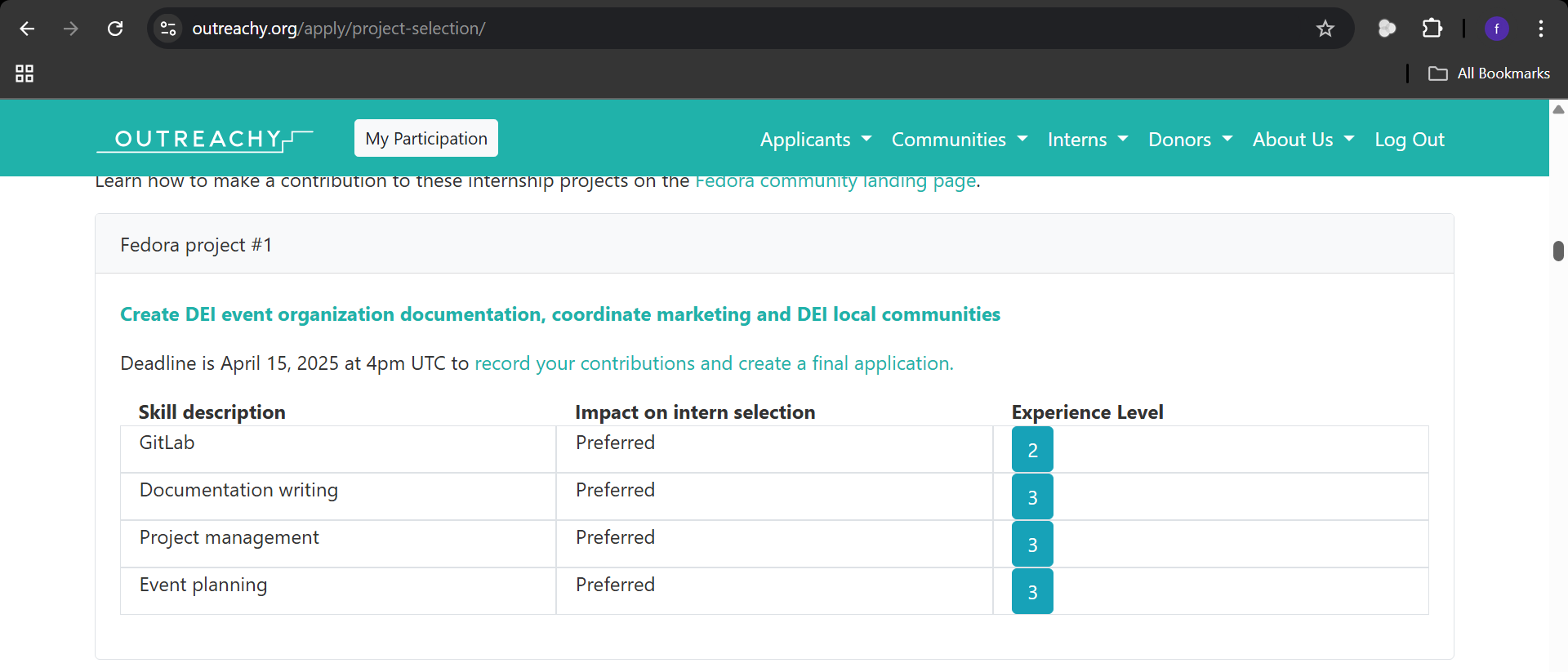1568x672 pixels.
Task: Click the address bar URL
Action: click(339, 29)
